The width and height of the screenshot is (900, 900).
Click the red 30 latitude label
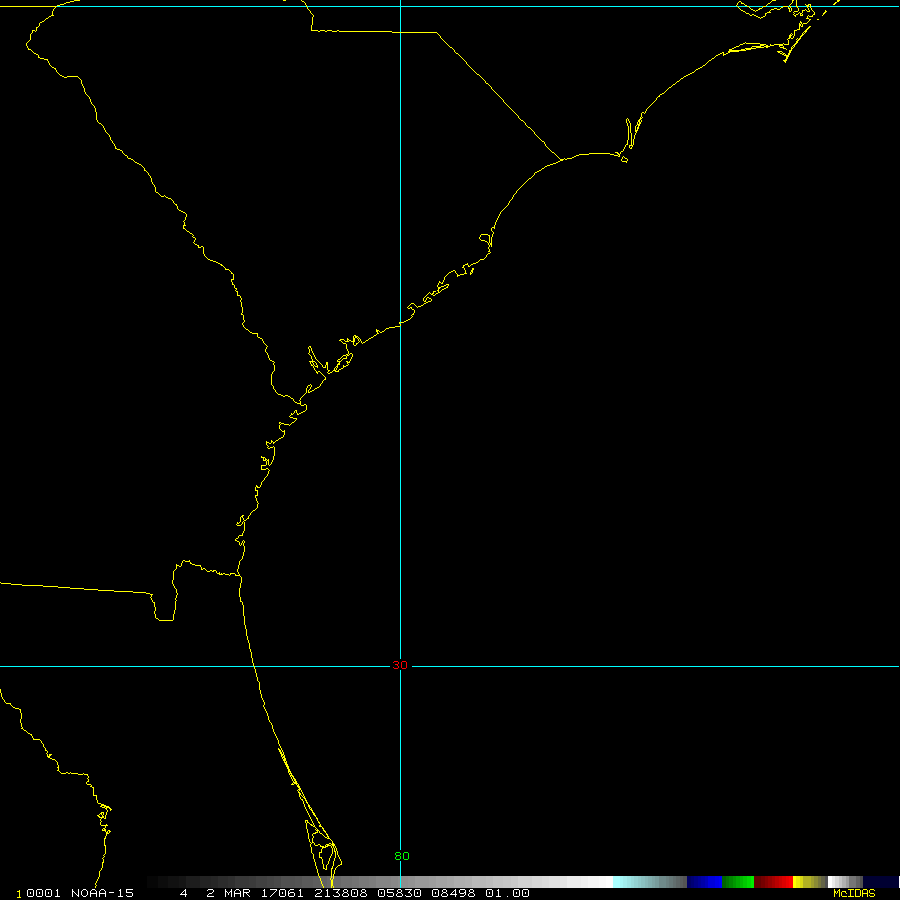tap(400, 665)
